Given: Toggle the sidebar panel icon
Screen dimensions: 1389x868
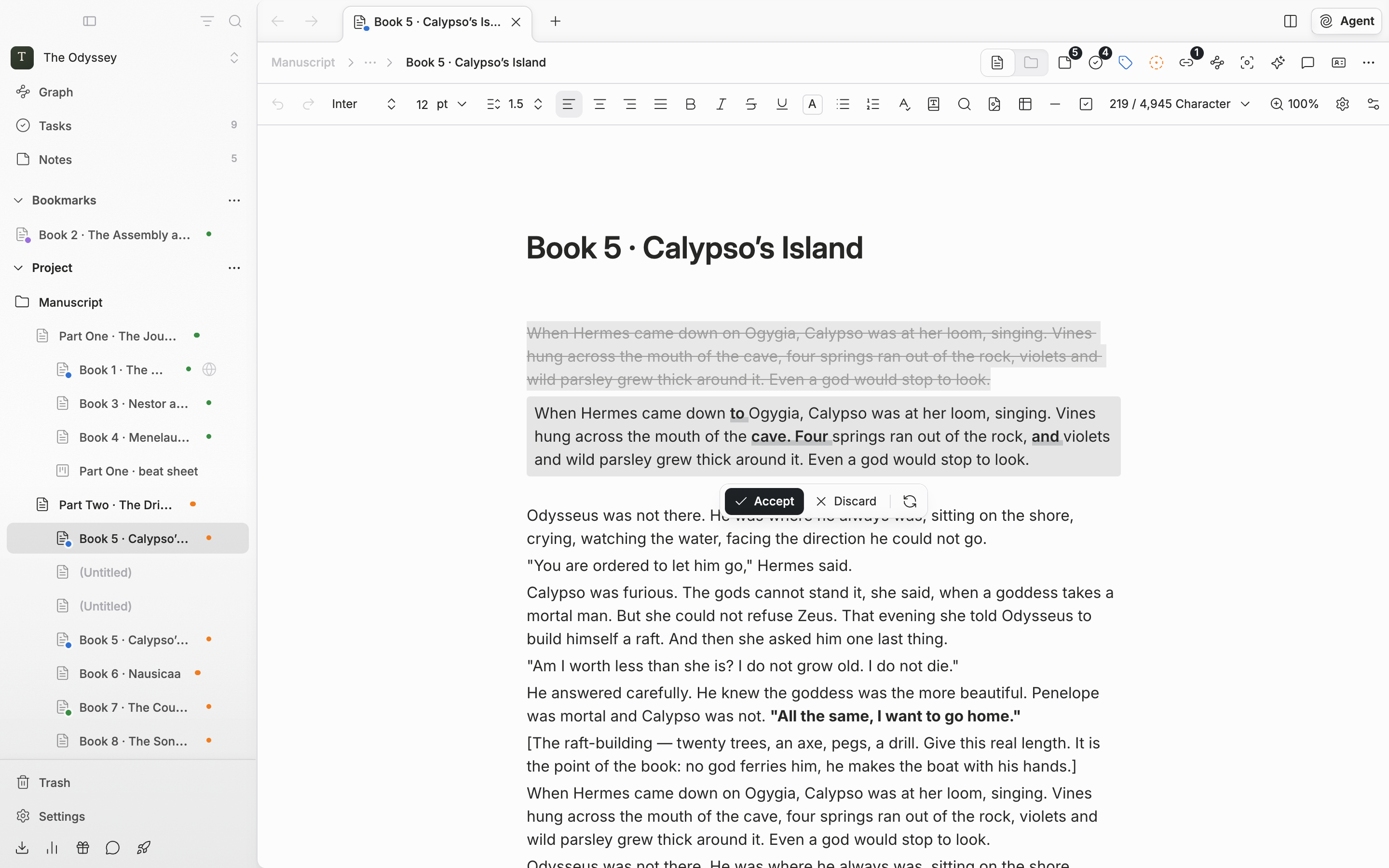Looking at the screenshot, I should [x=90, y=21].
